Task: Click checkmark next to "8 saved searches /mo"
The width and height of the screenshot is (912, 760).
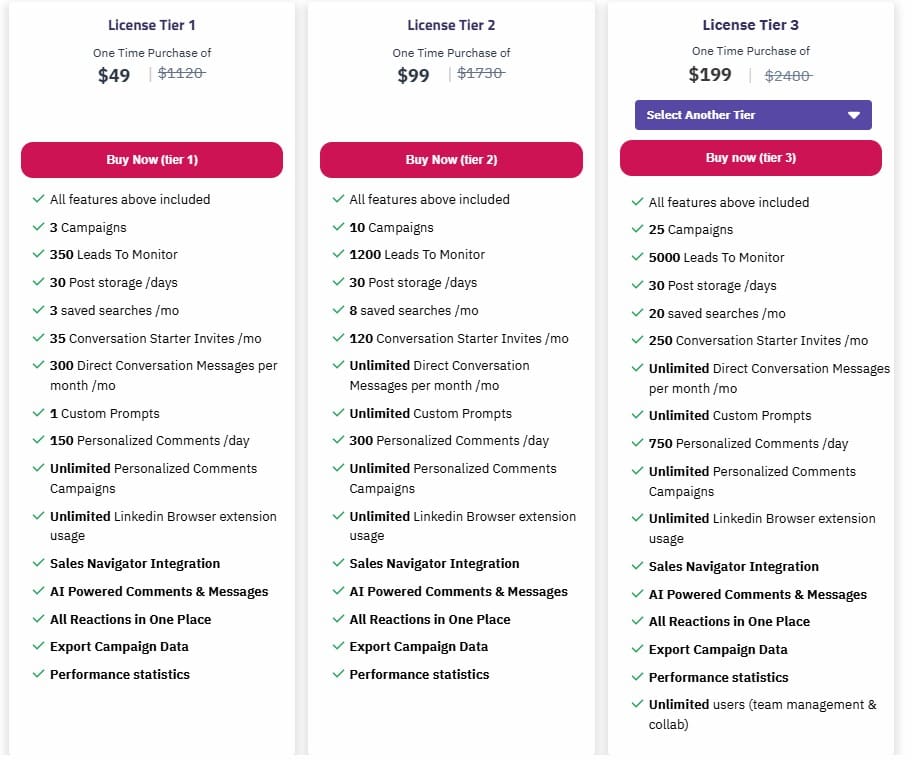Action: 337,310
